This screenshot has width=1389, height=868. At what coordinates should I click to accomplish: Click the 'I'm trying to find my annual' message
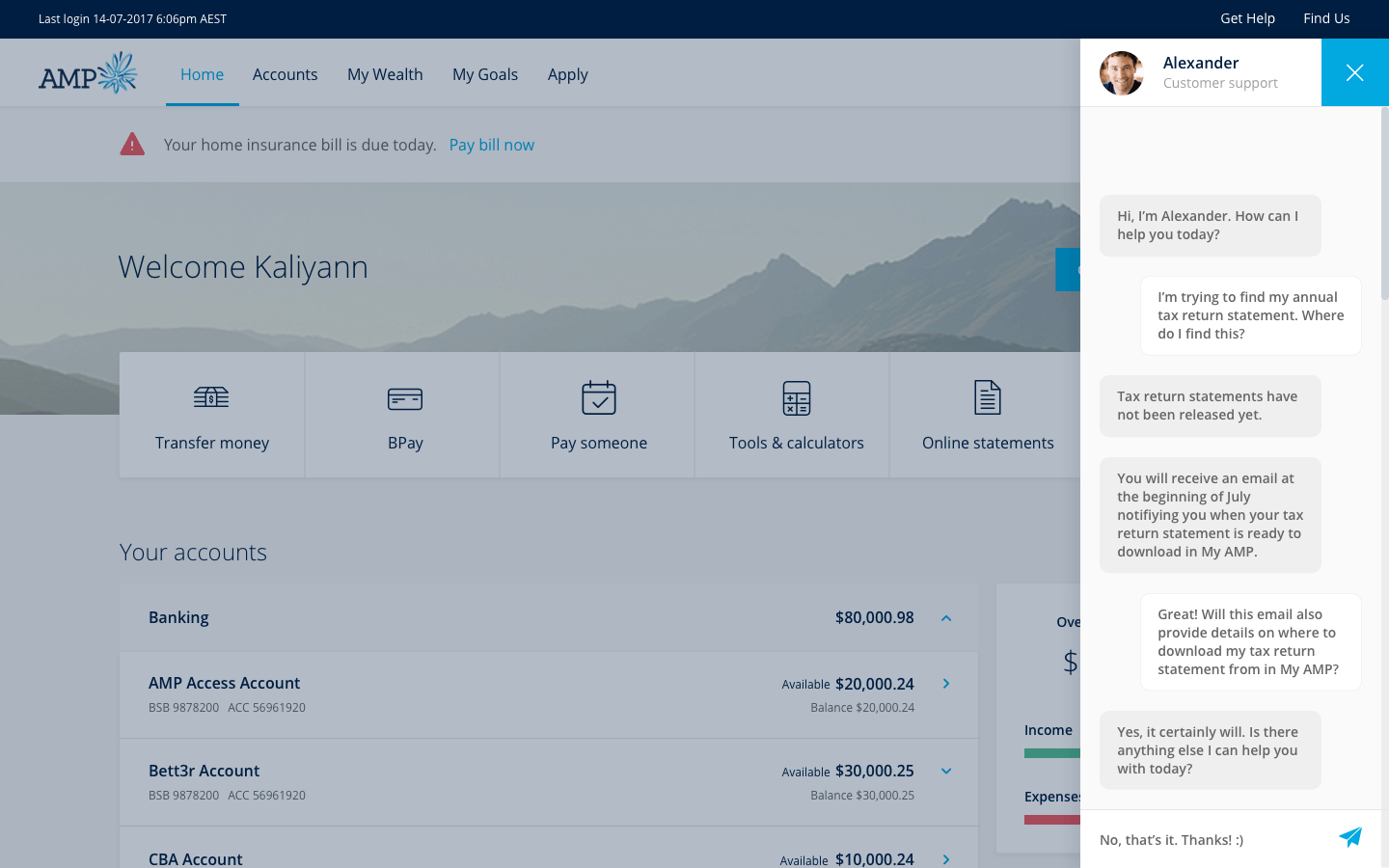[1251, 315]
